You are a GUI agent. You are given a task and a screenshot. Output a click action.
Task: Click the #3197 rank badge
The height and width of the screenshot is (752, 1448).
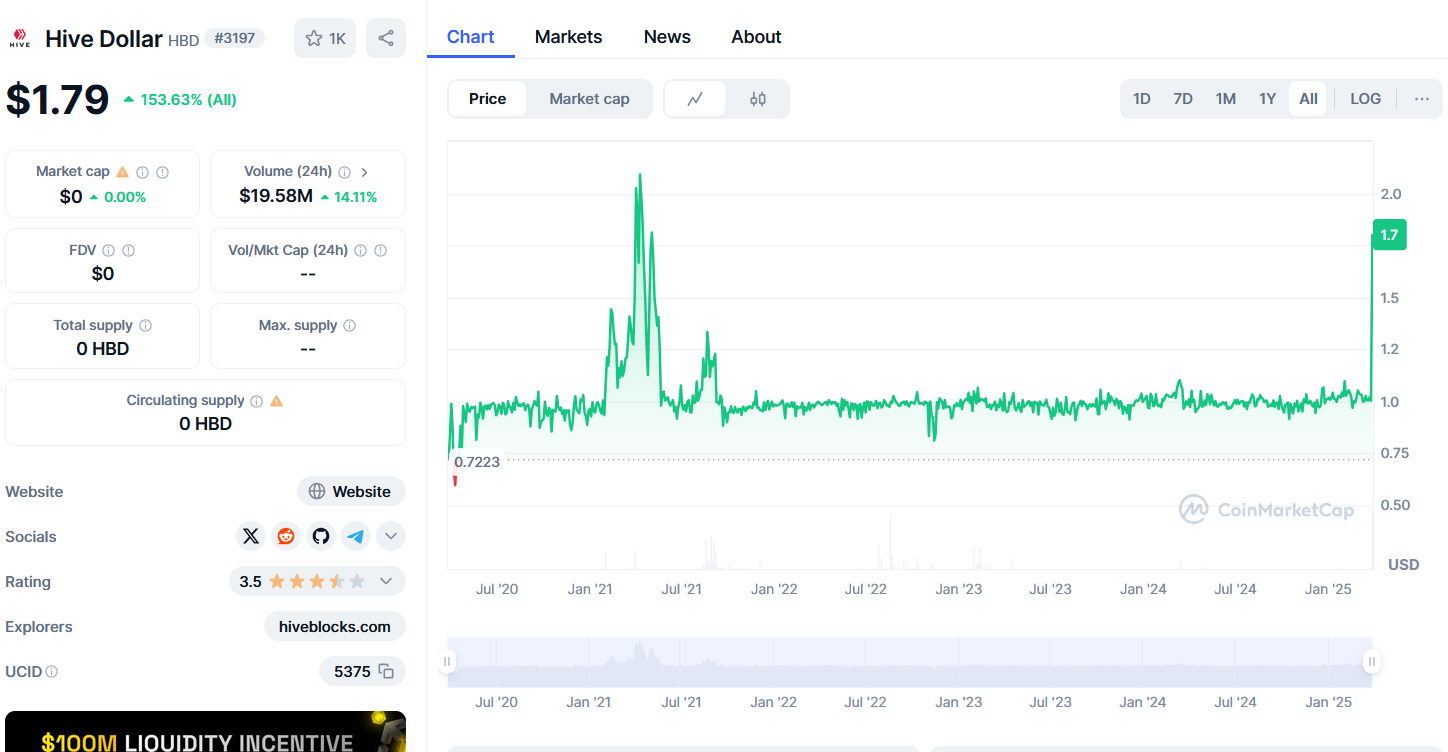[235, 38]
